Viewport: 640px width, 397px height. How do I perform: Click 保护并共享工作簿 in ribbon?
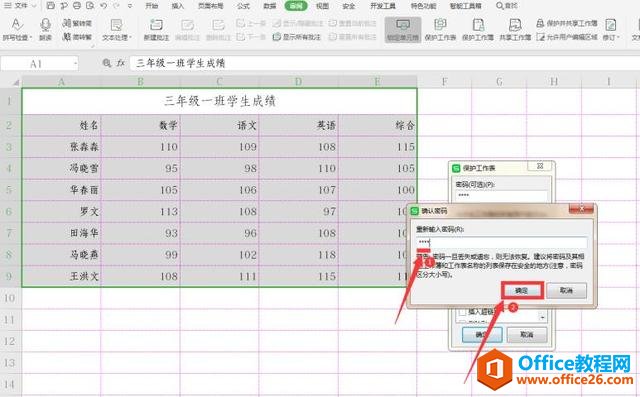(567, 23)
